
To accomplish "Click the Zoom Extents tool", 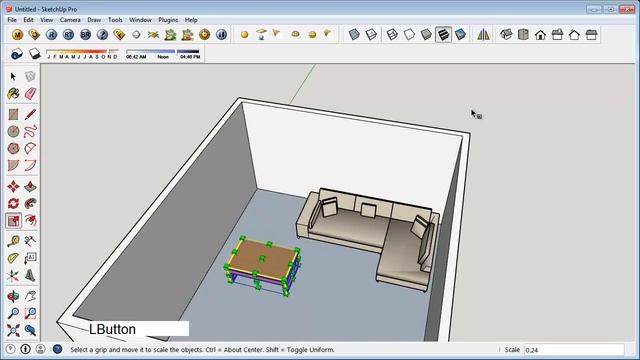I will point(13,330).
